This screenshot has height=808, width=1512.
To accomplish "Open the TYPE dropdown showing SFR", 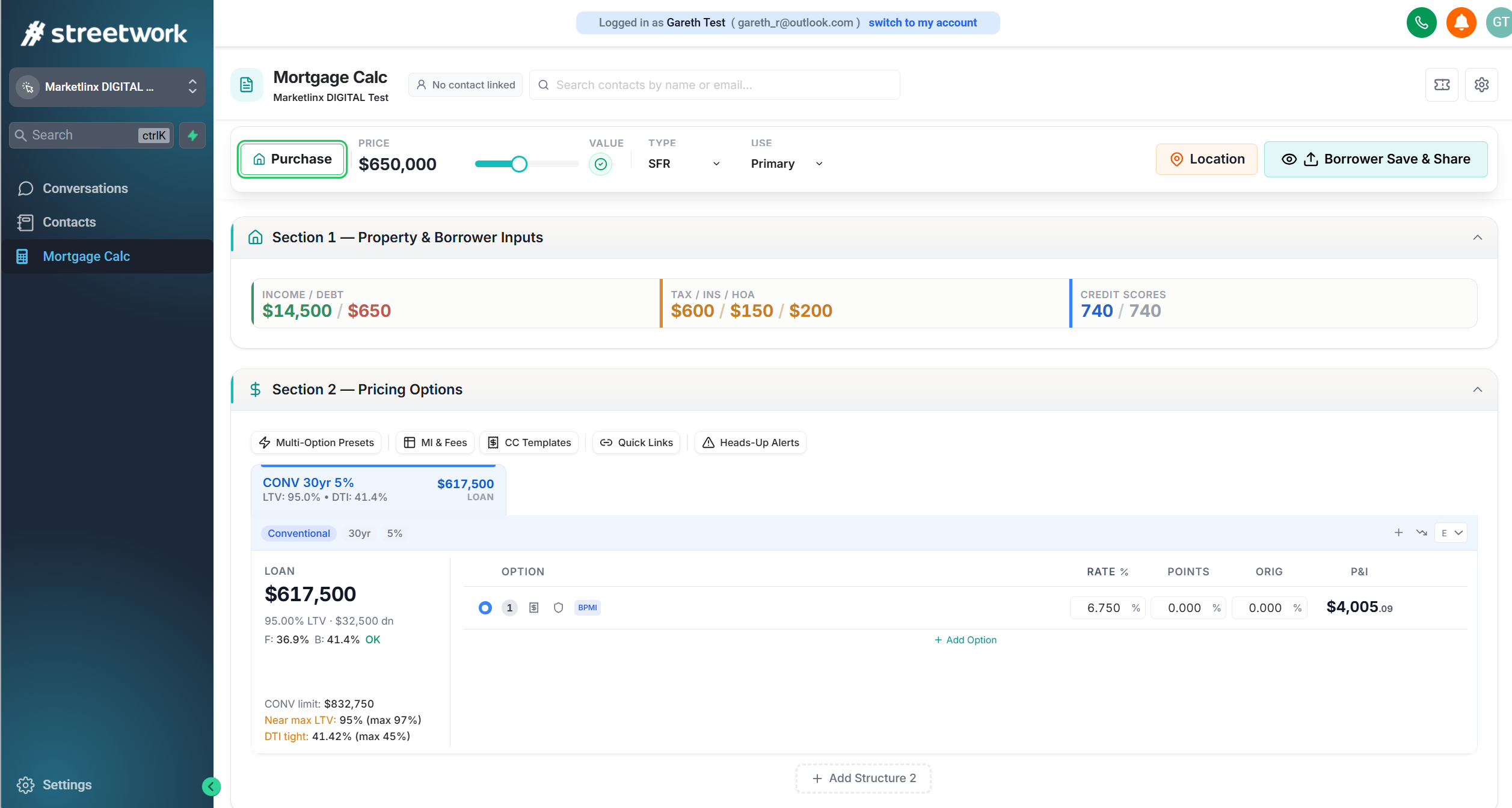I will 684,164.
